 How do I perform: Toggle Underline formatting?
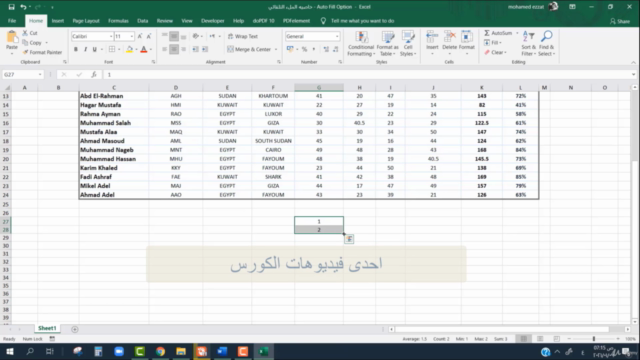coord(95,49)
